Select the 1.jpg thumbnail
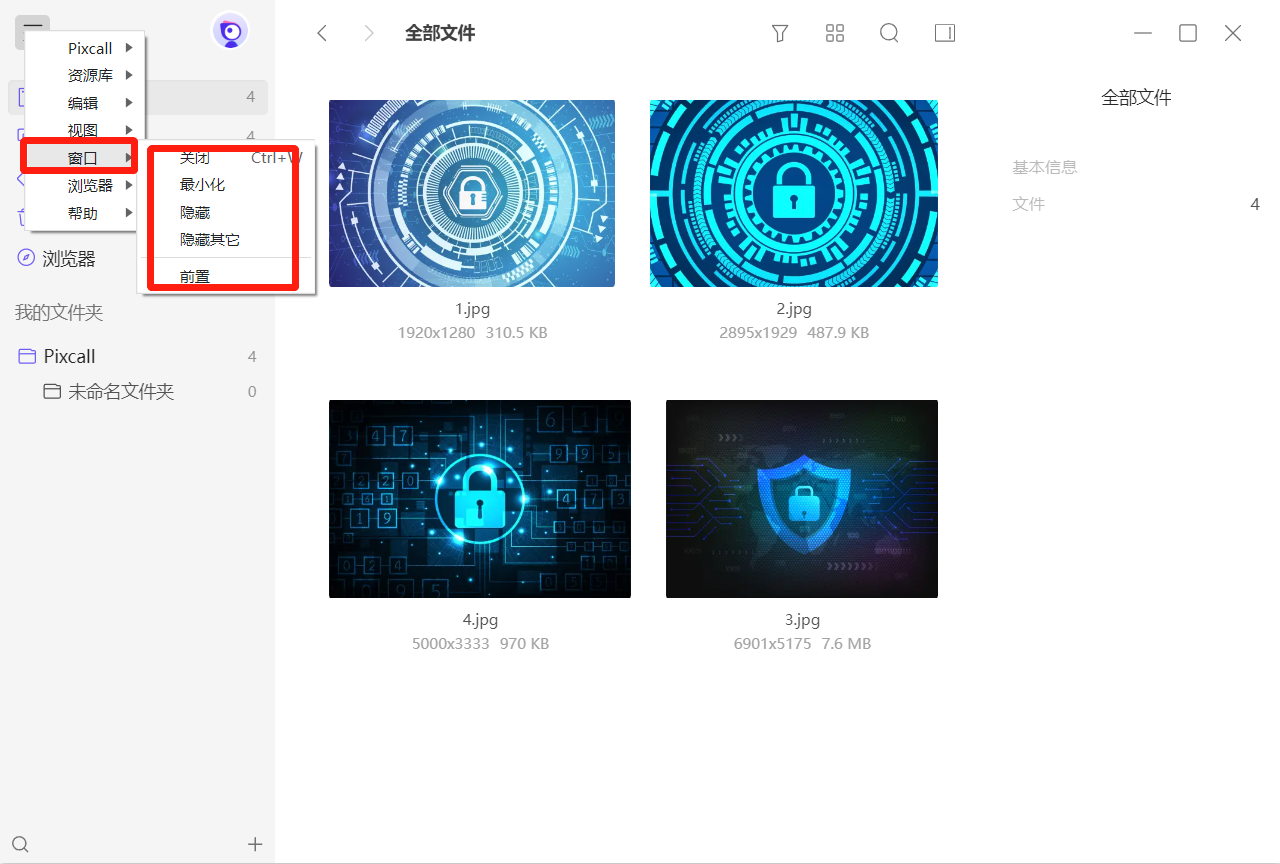1280x864 pixels. (x=472, y=193)
